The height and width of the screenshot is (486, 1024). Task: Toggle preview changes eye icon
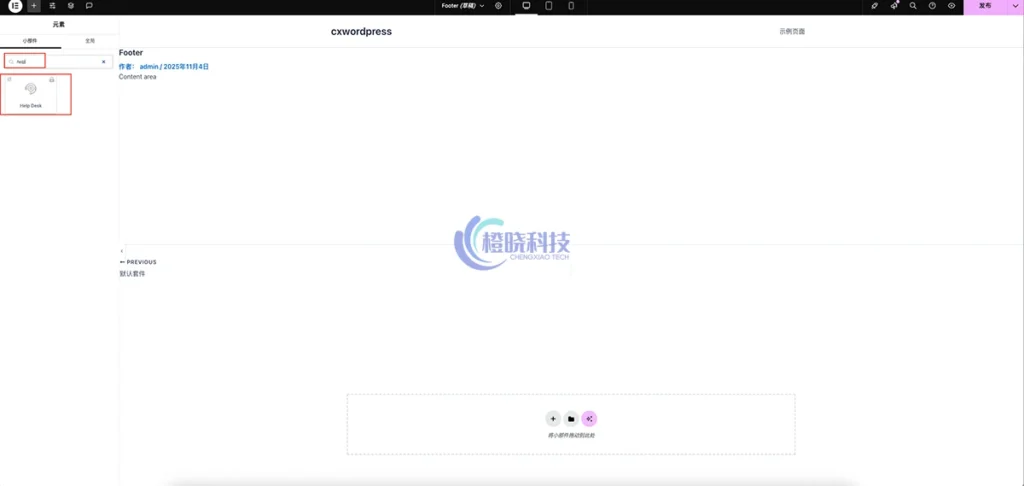coord(951,6)
